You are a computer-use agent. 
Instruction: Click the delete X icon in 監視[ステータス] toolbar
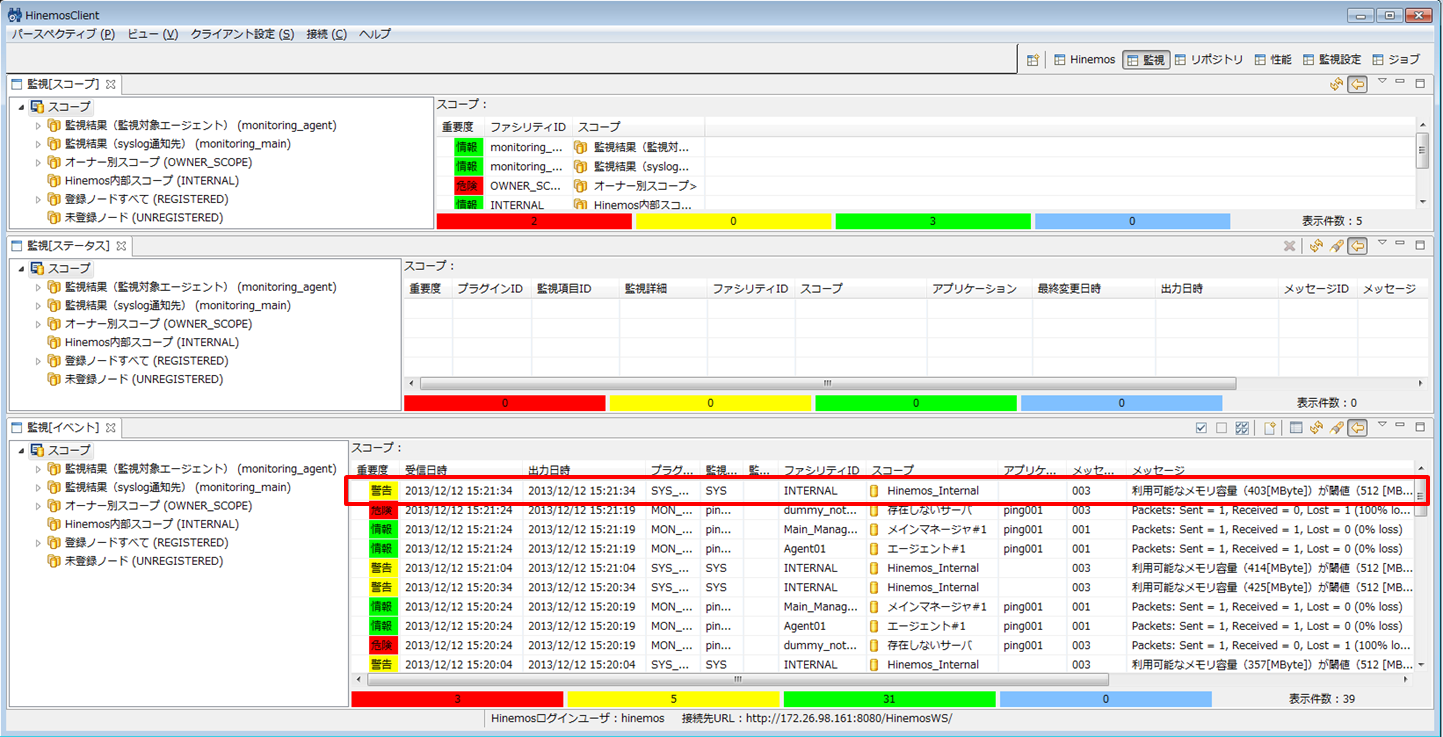click(1290, 246)
